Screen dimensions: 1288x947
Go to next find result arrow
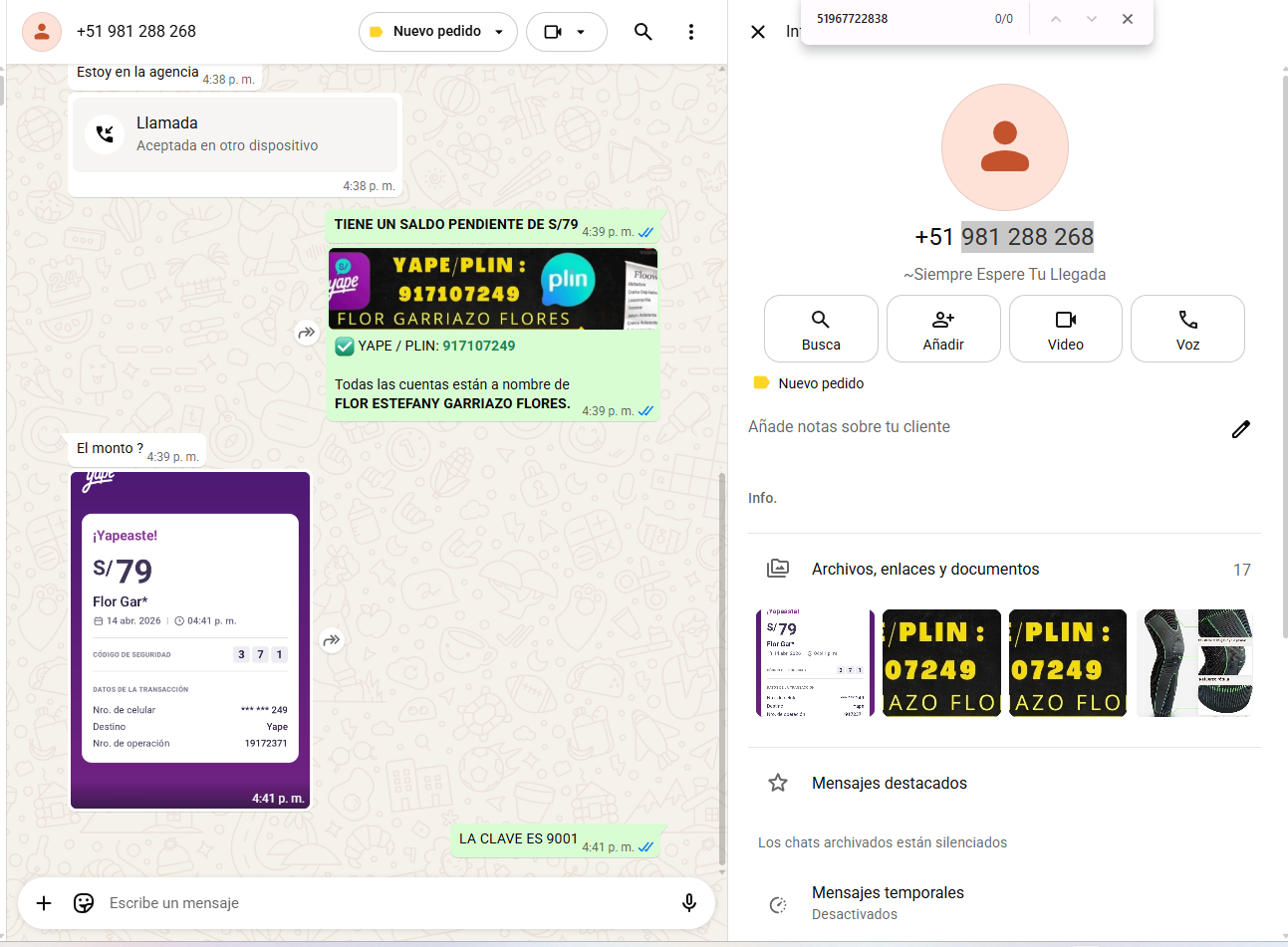pos(1091,19)
